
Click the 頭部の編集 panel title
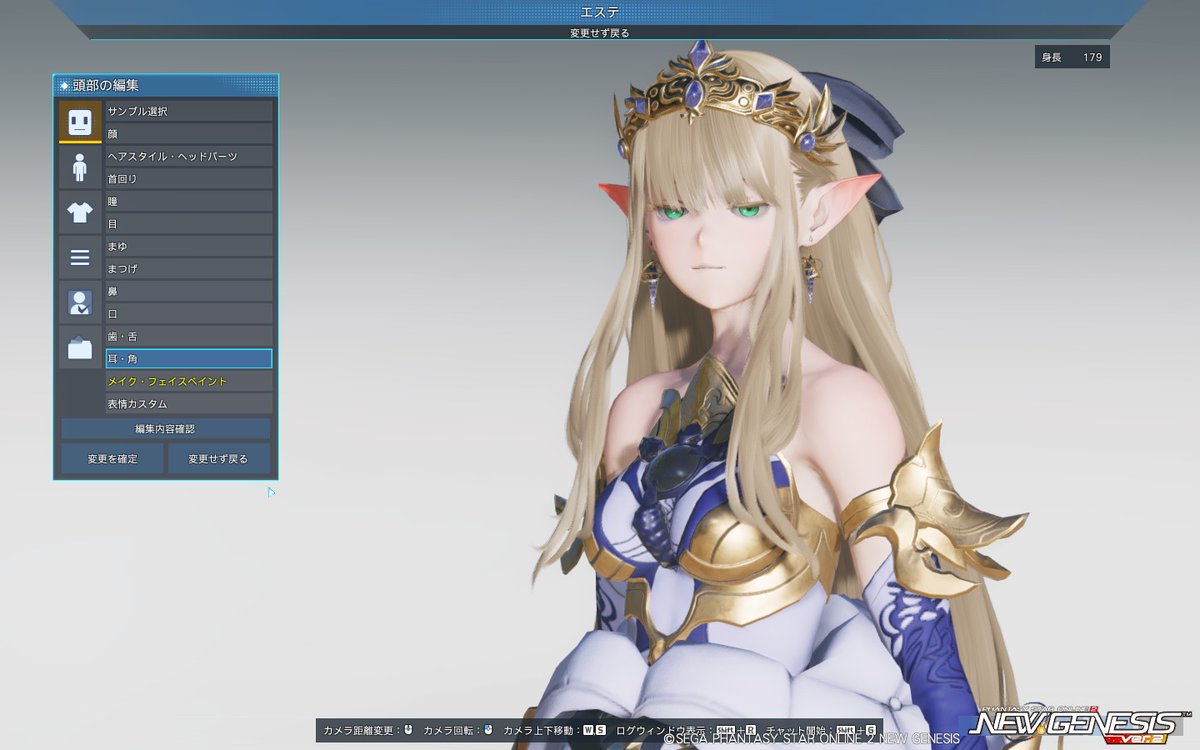click(x=106, y=86)
